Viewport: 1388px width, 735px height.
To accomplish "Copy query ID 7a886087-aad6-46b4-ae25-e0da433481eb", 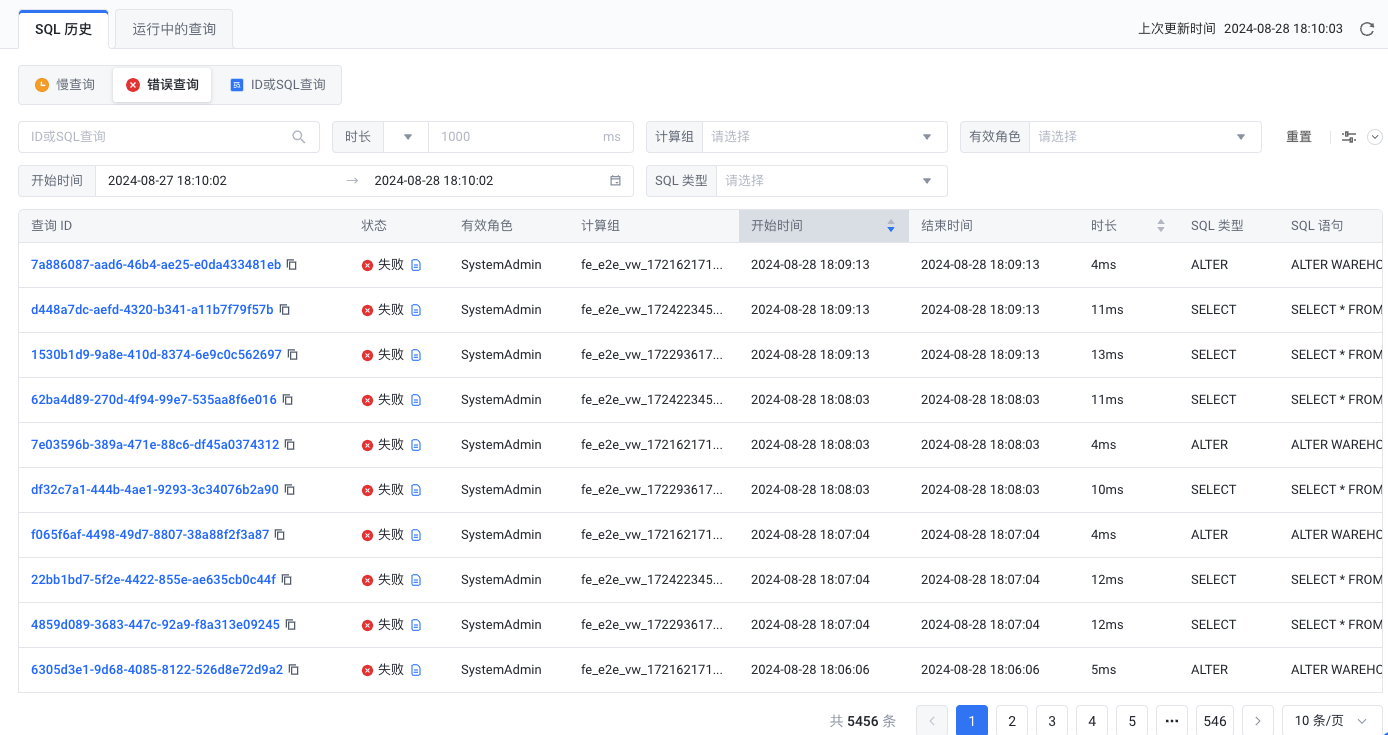I will pos(292,265).
